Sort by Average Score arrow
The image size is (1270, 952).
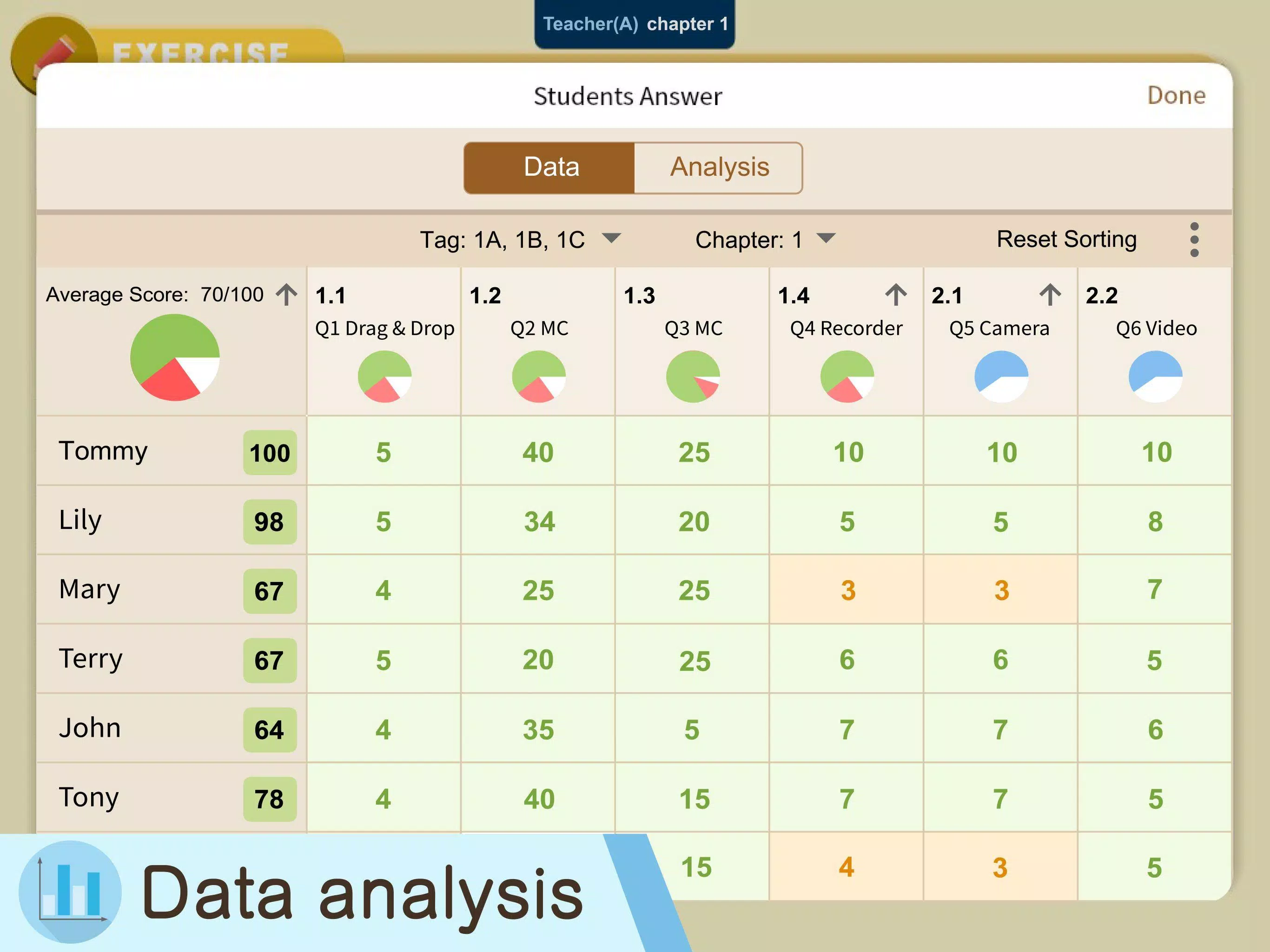pos(286,294)
